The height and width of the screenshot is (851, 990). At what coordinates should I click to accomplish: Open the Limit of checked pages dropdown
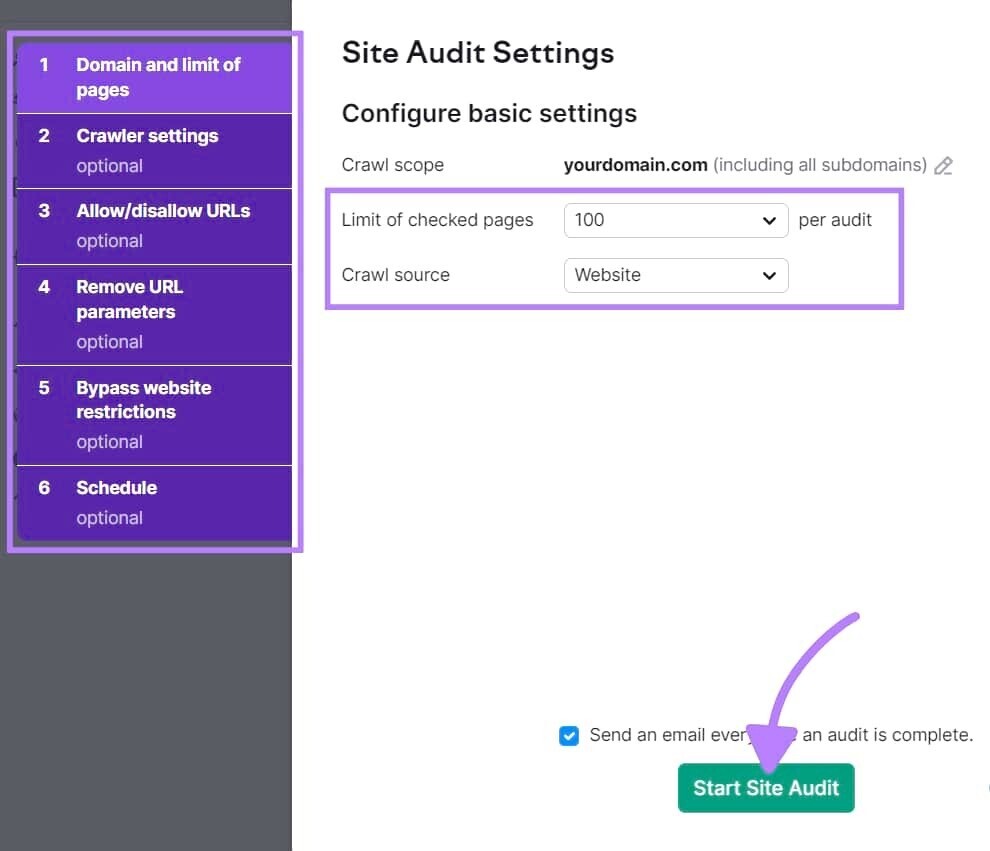676,220
